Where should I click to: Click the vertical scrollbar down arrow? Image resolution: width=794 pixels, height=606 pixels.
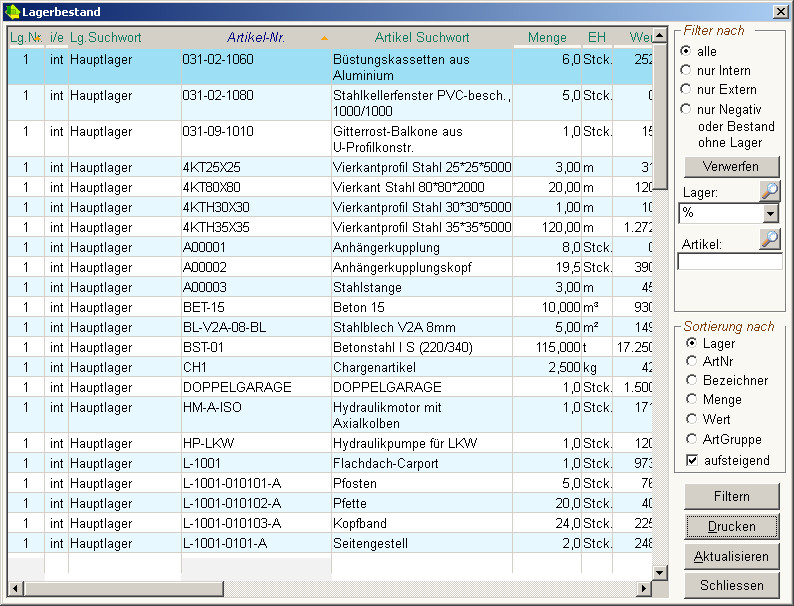coord(659,573)
